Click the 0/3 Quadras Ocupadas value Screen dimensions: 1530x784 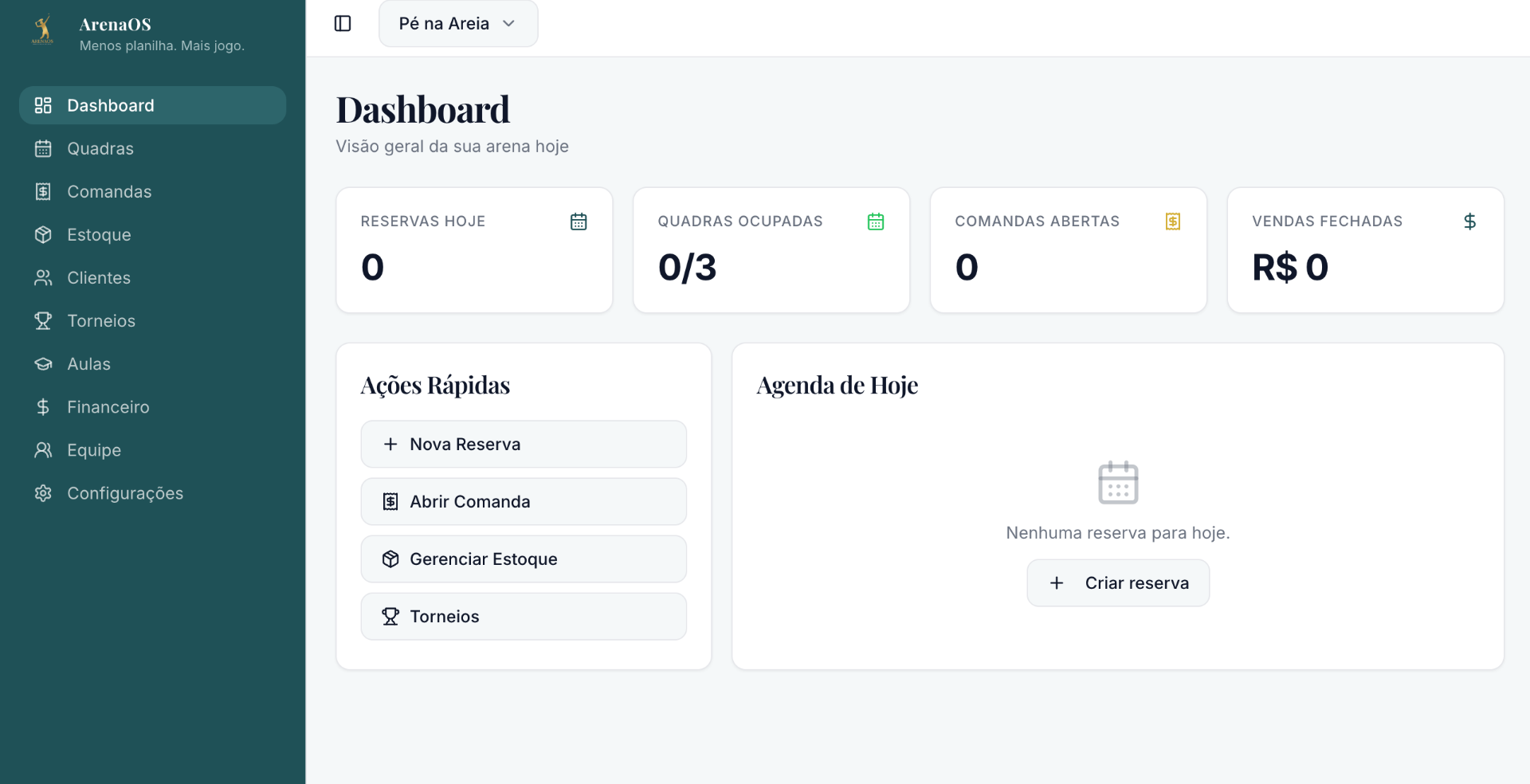coord(688,267)
